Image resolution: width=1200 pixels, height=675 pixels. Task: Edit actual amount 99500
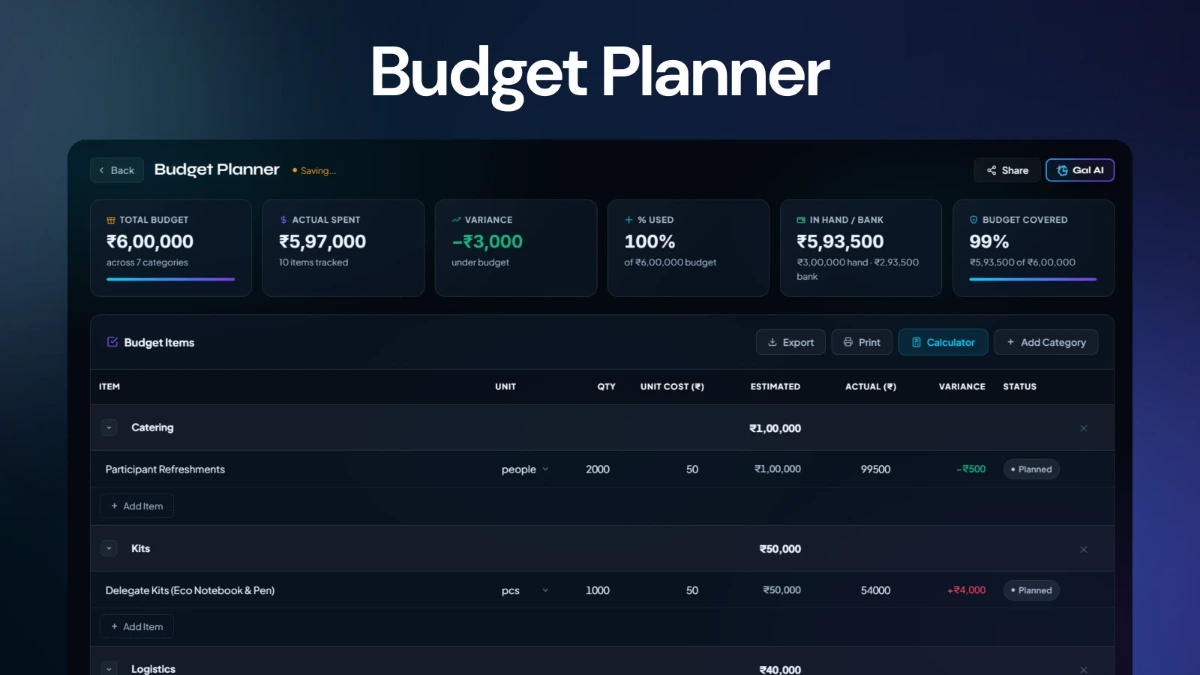click(x=875, y=469)
